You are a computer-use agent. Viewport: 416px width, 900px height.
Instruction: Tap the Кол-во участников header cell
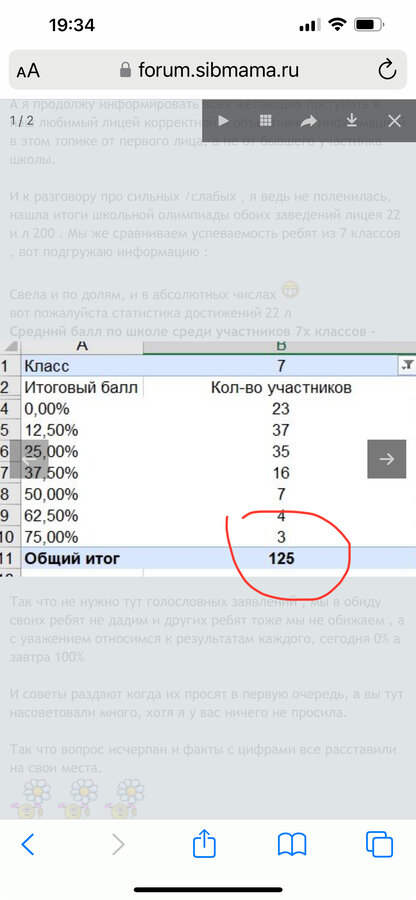[x=281, y=388]
